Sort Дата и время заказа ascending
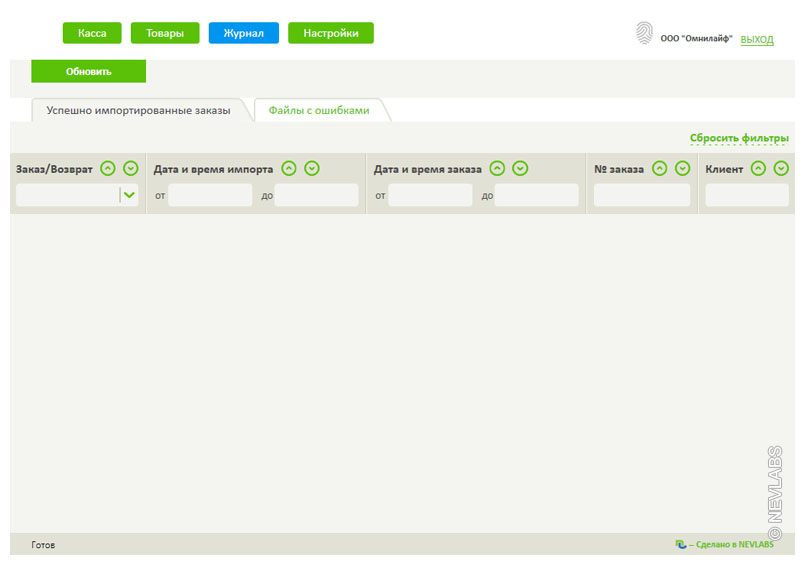Screen dimensions: 805x565 tap(497, 169)
